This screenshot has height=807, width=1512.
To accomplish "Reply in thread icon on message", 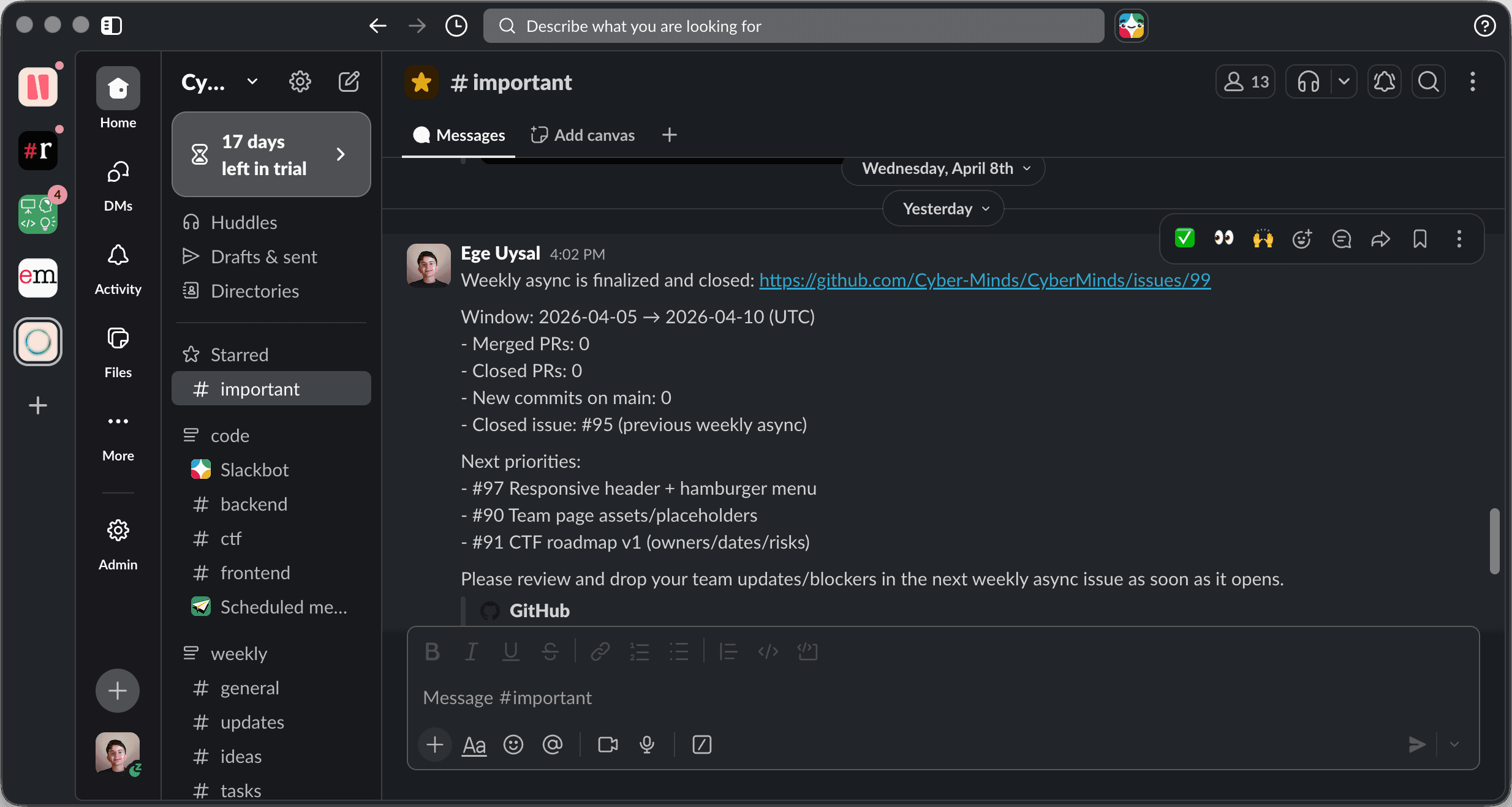I will [x=1341, y=239].
